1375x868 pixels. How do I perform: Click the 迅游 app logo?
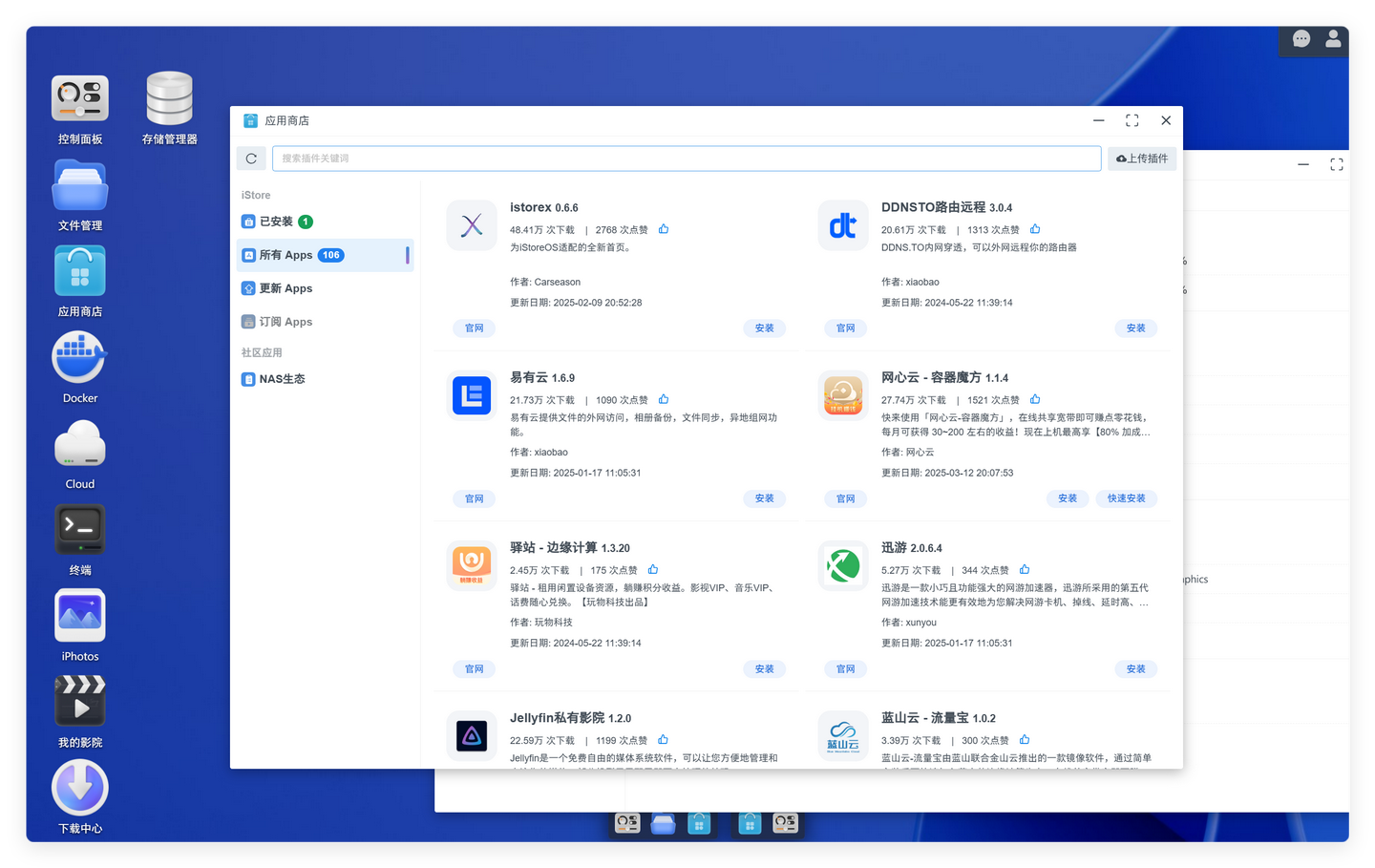(x=843, y=565)
